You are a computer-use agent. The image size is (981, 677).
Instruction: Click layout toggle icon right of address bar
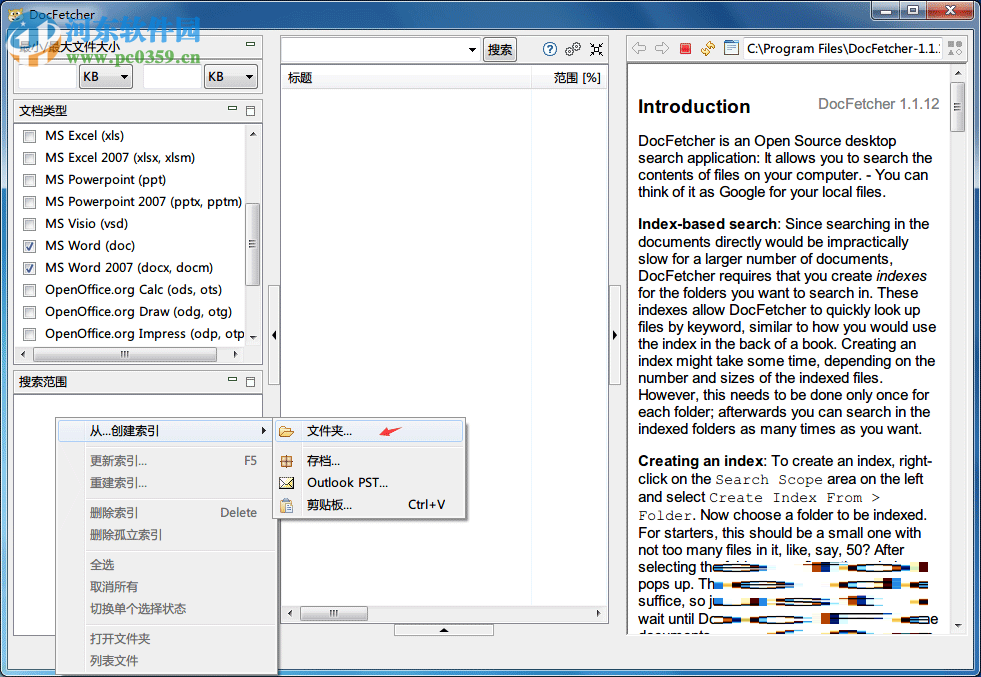[955, 48]
